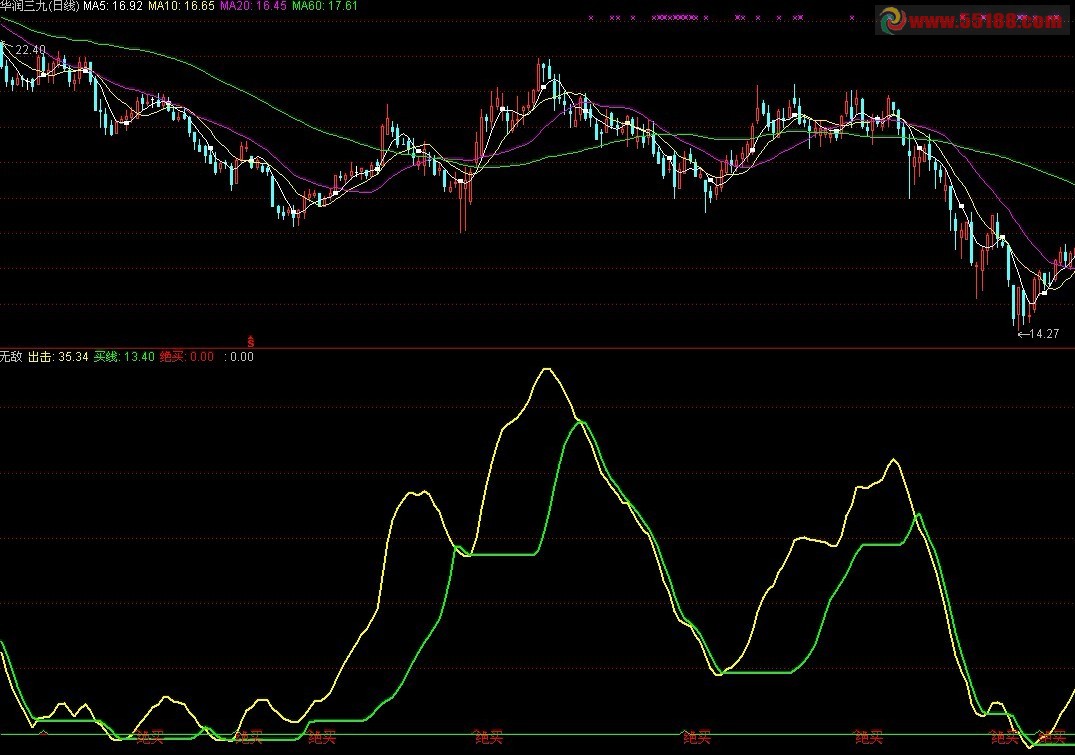Click the horizontal divider between the two chart panes

[537, 348]
